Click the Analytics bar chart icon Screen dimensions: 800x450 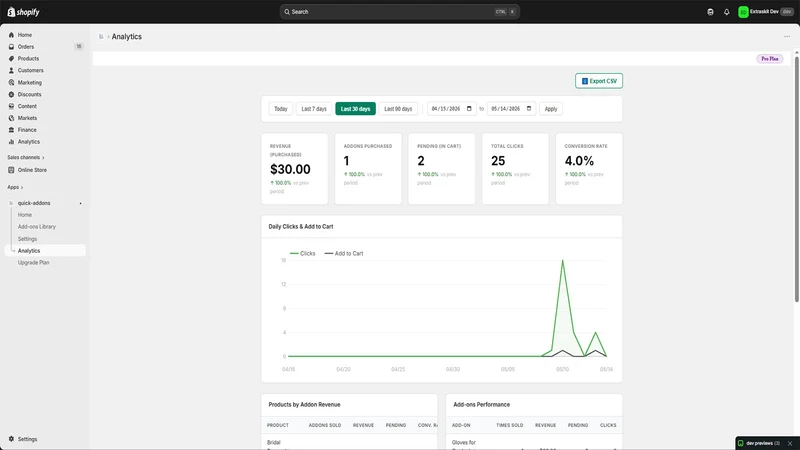(x=11, y=142)
